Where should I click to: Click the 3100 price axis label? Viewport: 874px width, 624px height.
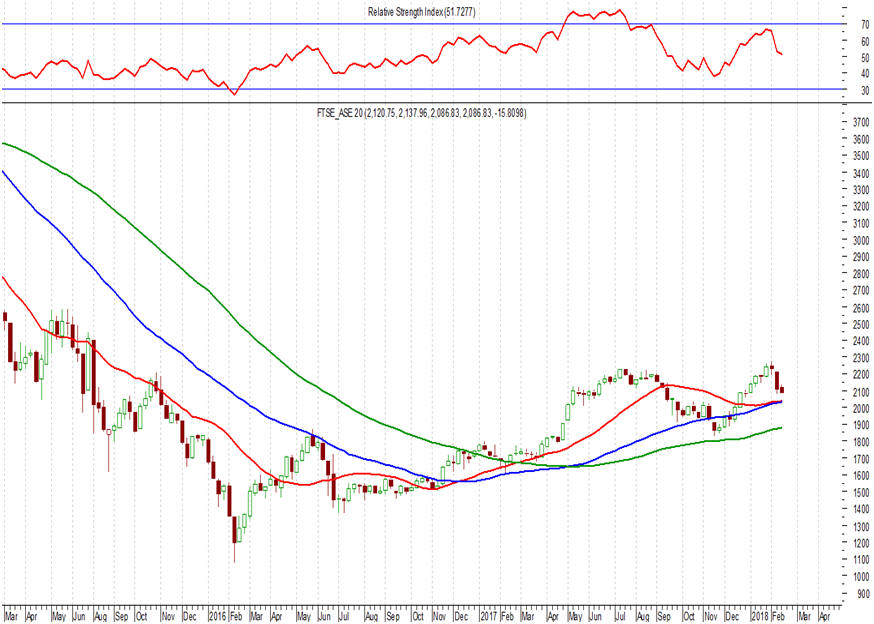861,224
